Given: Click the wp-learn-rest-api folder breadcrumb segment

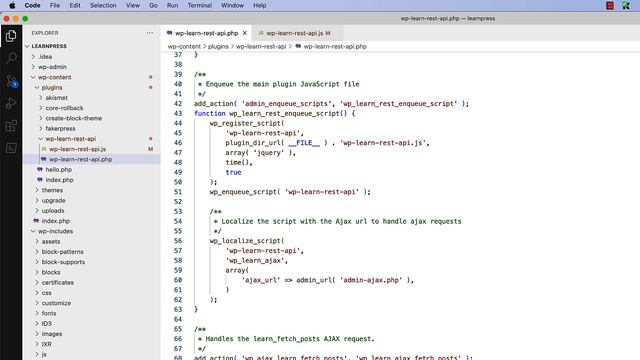Looking at the screenshot, I should [261, 47].
